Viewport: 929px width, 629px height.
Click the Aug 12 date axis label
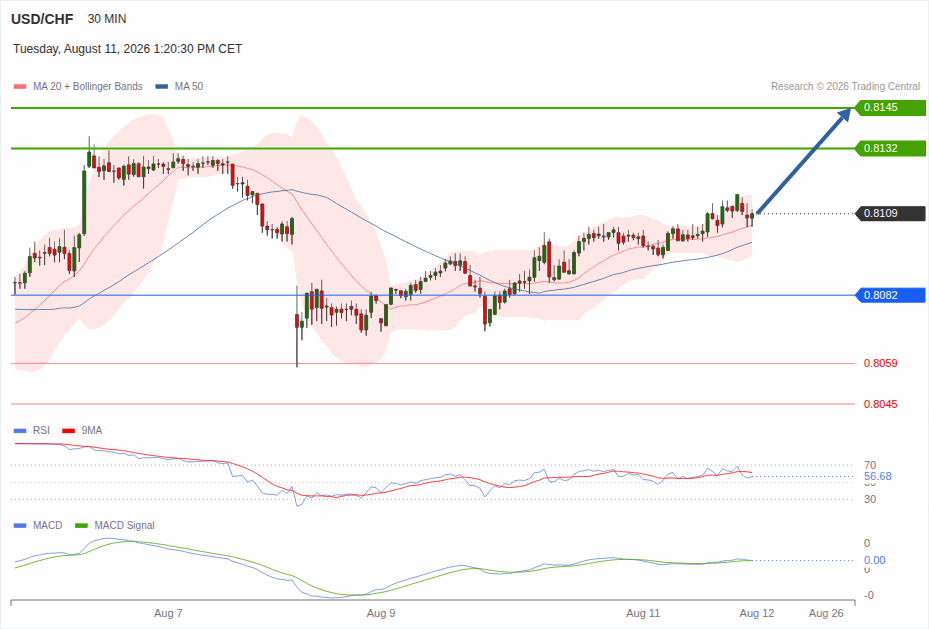tap(757, 613)
